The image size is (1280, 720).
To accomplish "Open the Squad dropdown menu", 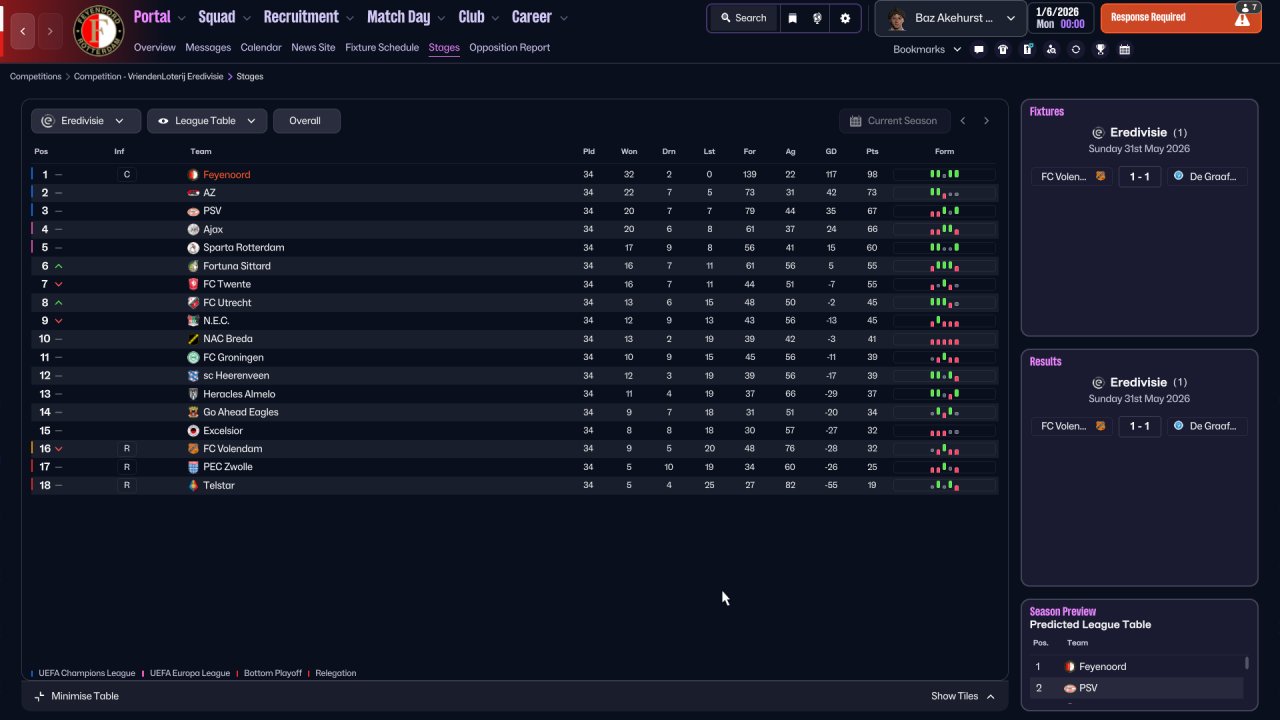I will (224, 17).
